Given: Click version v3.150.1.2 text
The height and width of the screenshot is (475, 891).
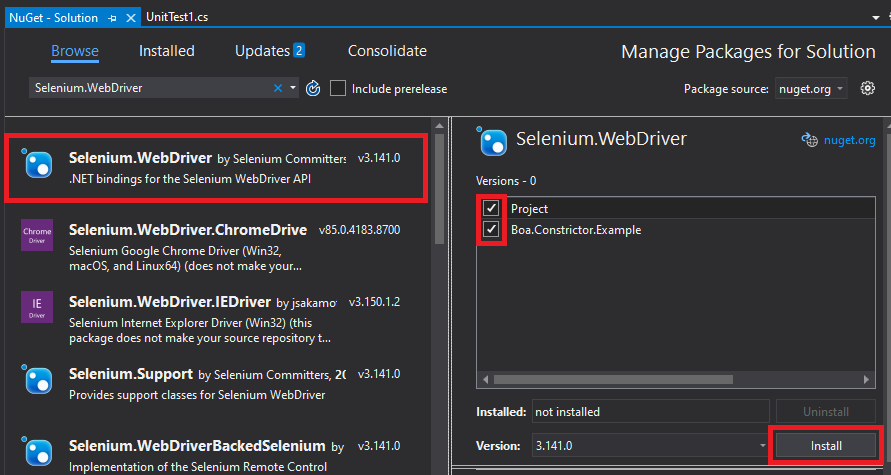Looking at the screenshot, I should (x=374, y=302).
